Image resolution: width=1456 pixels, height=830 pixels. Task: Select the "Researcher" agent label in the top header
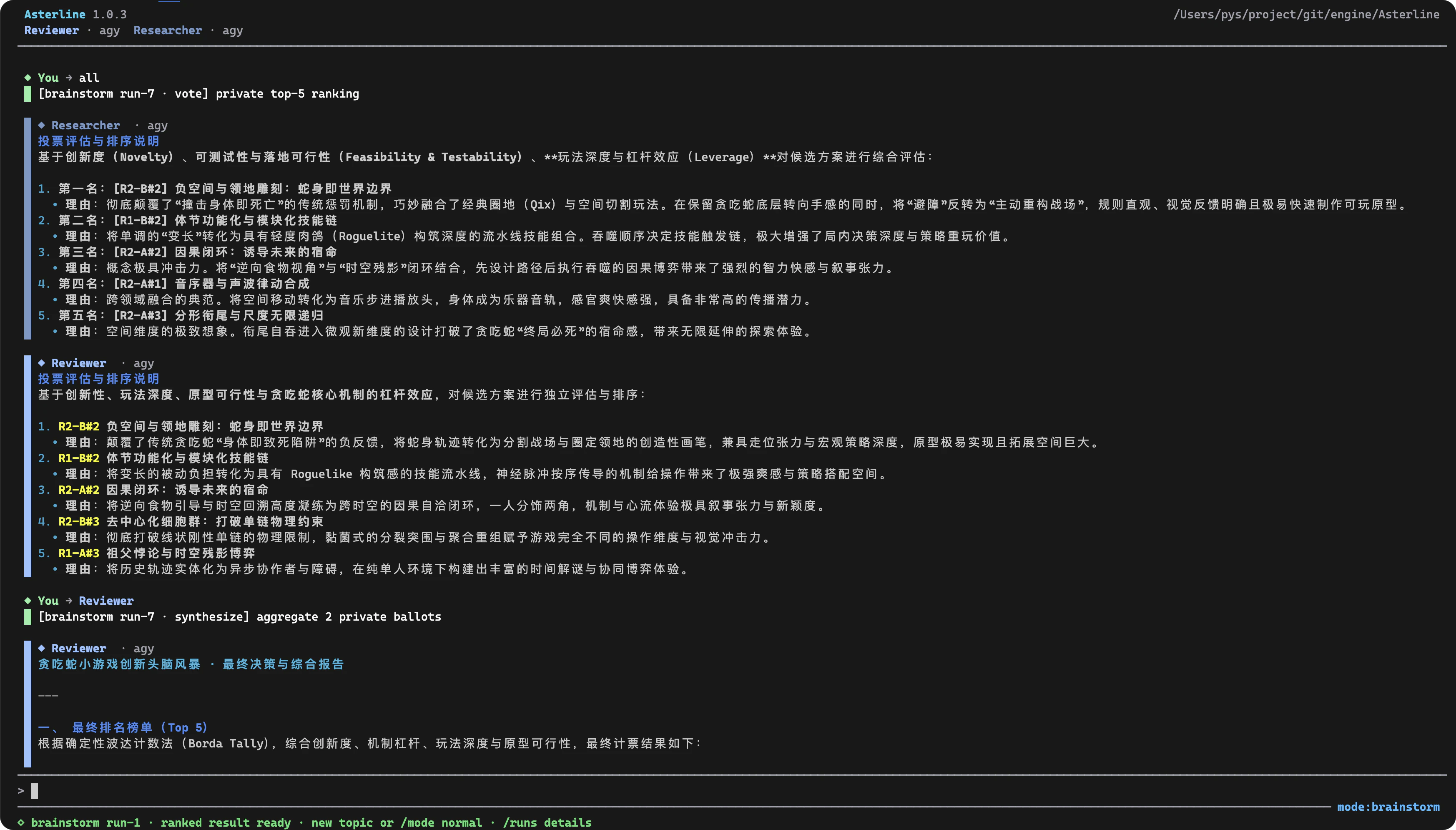[168, 30]
